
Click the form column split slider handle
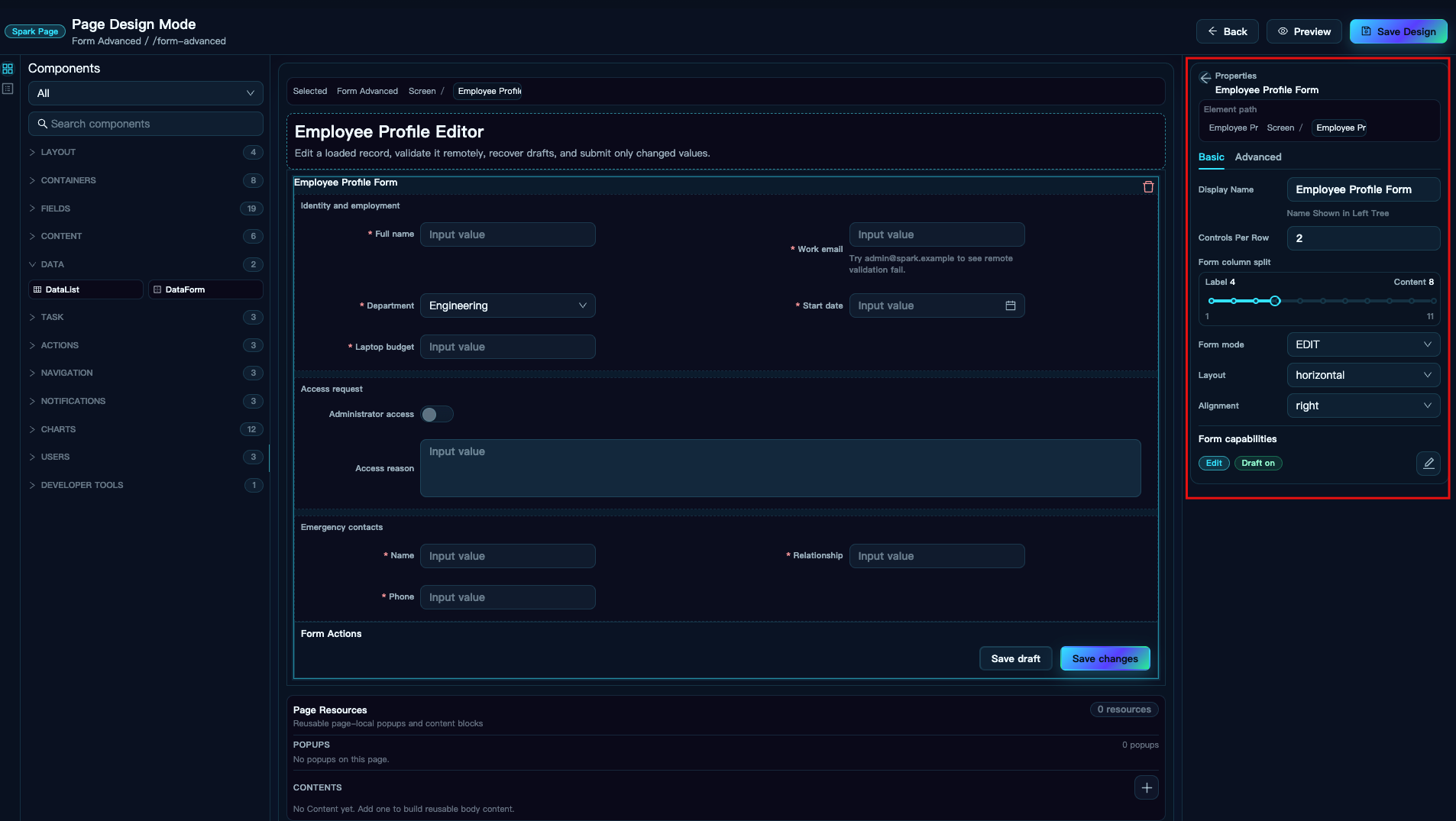pos(1275,301)
